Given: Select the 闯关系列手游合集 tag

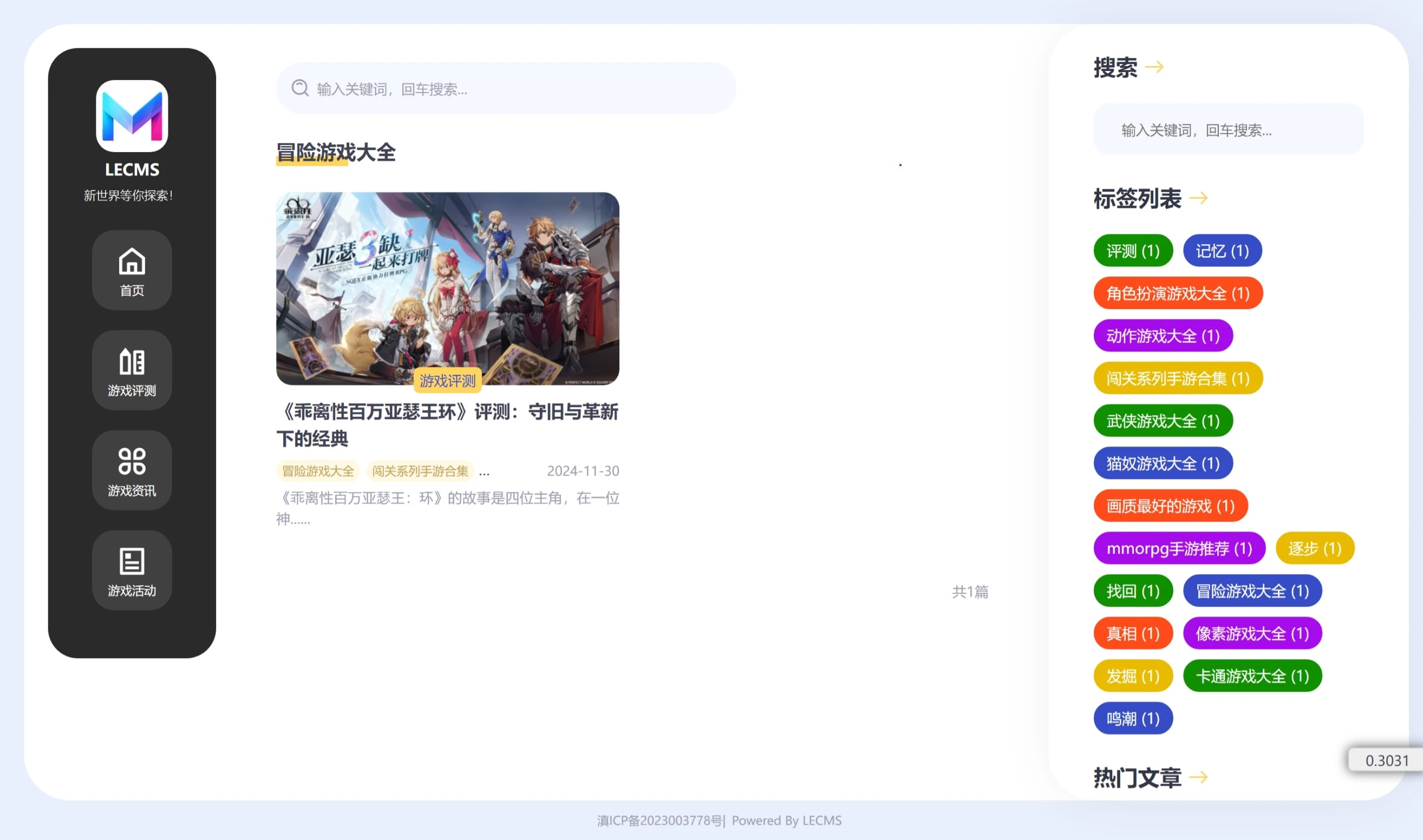Looking at the screenshot, I should [420, 471].
